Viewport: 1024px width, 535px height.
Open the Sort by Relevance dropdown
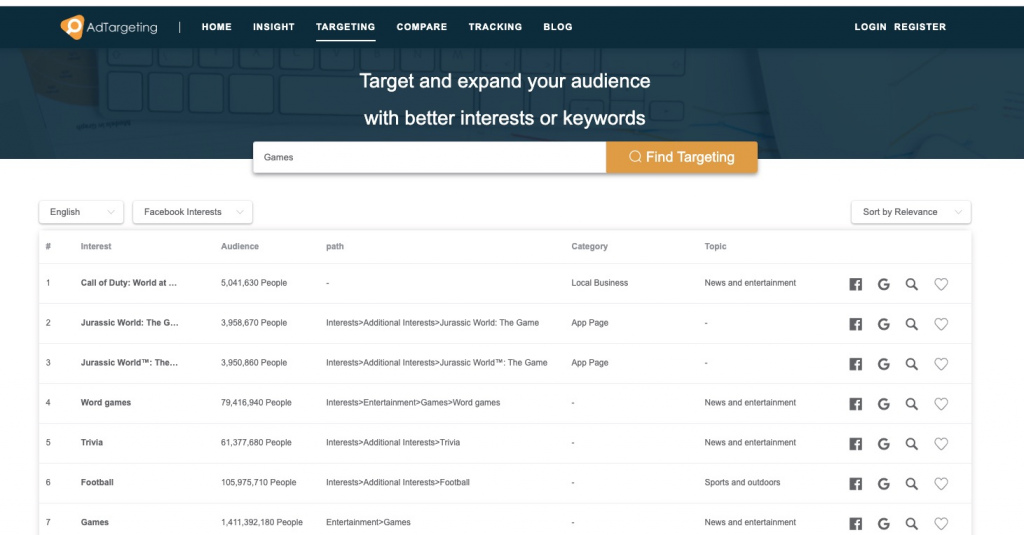[x=911, y=212]
